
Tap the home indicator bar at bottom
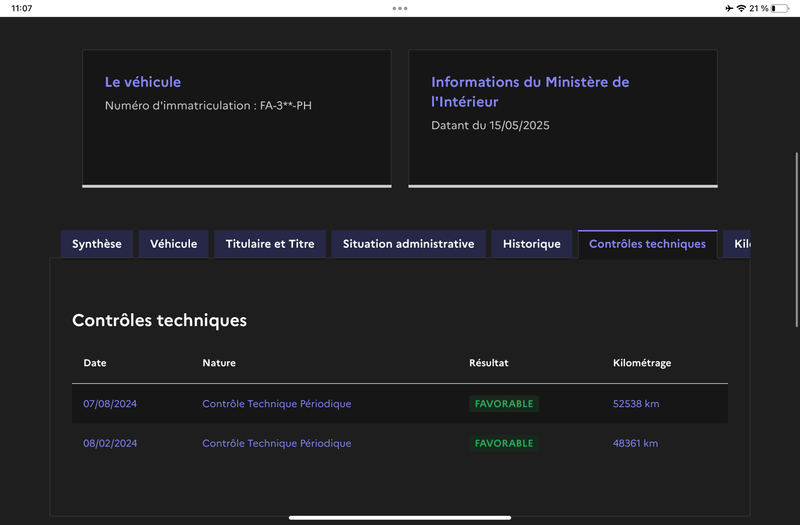(400, 518)
